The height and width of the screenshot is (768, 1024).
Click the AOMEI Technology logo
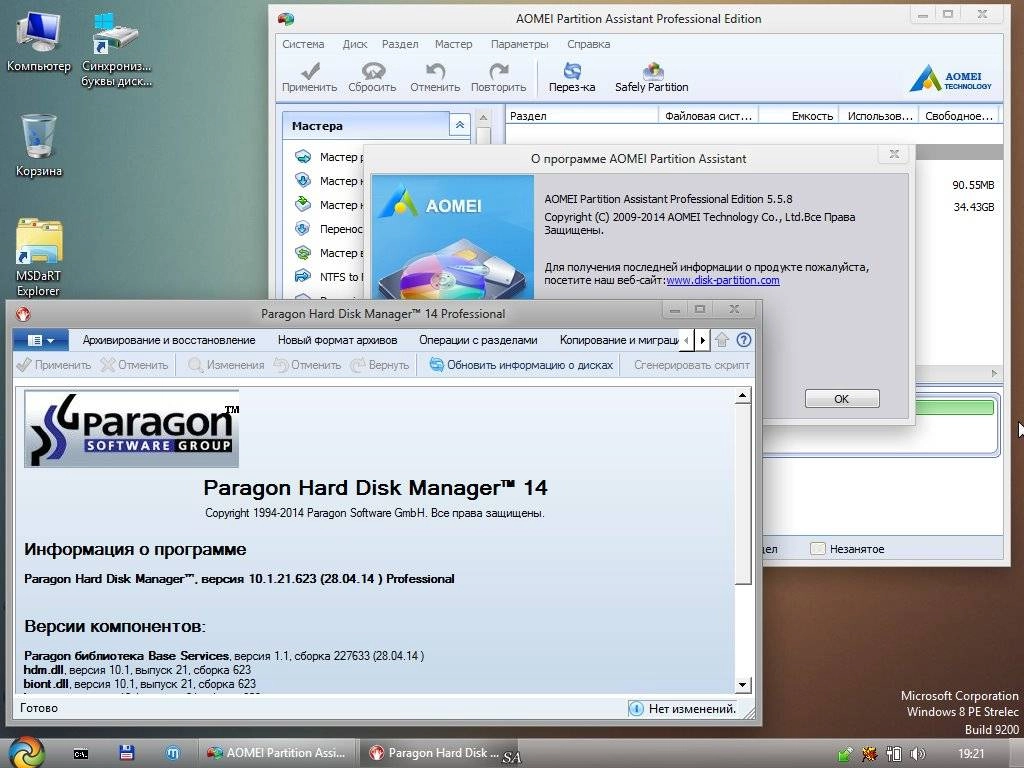[950, 78]
